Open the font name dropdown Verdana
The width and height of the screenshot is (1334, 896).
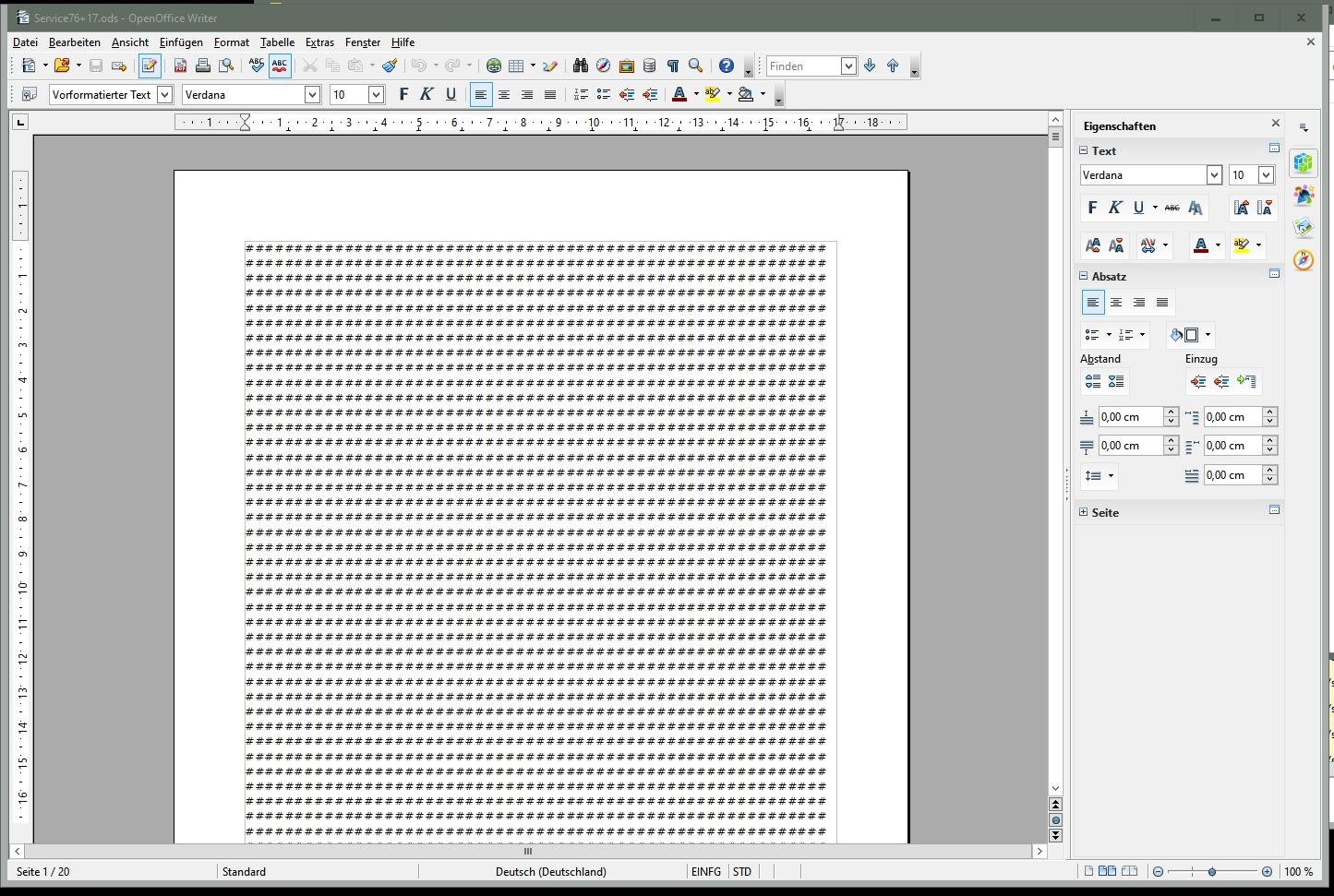[x=312, y=95]
